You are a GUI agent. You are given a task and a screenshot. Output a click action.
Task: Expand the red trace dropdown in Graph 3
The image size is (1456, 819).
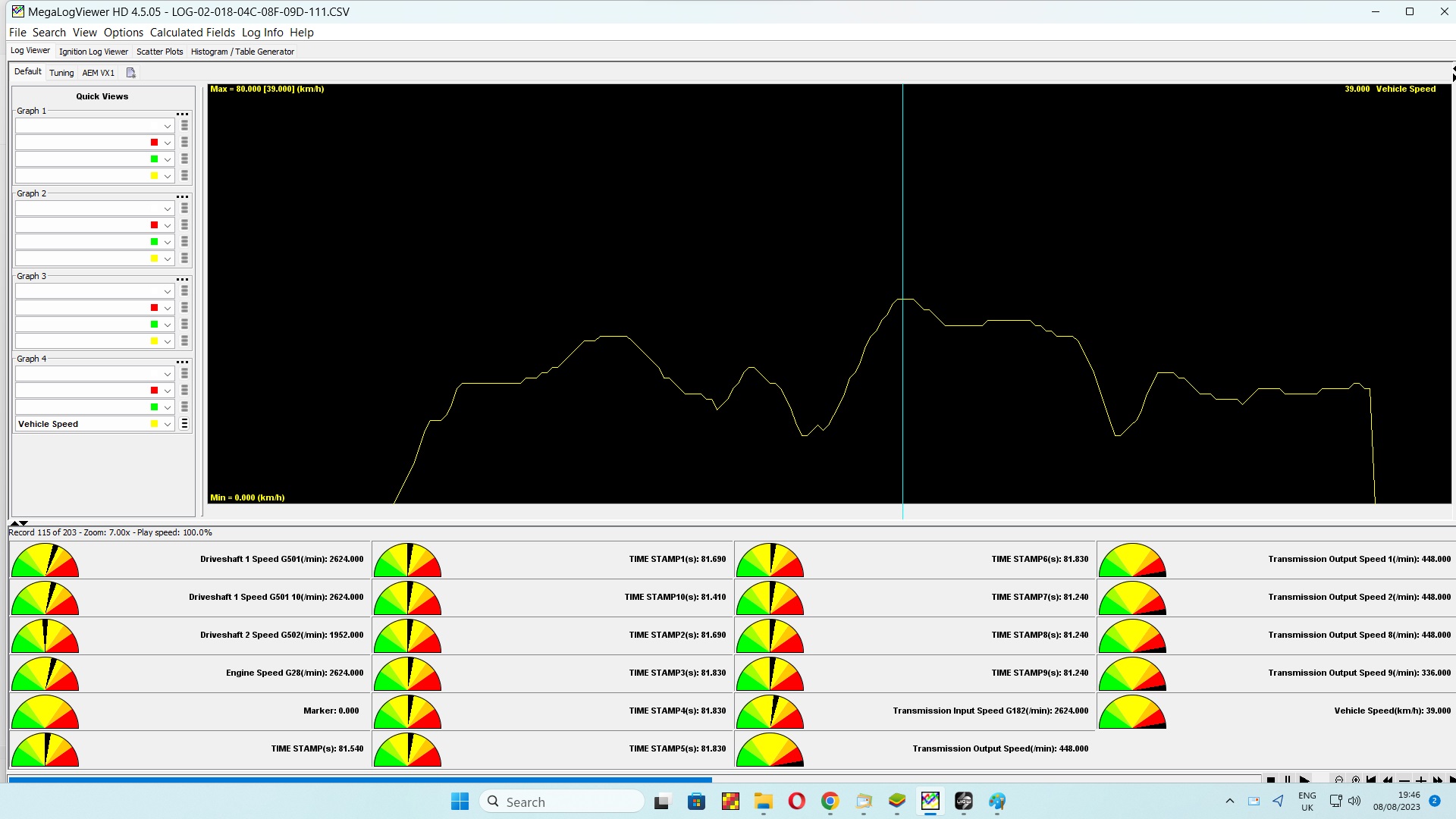(x=168, y=308)
